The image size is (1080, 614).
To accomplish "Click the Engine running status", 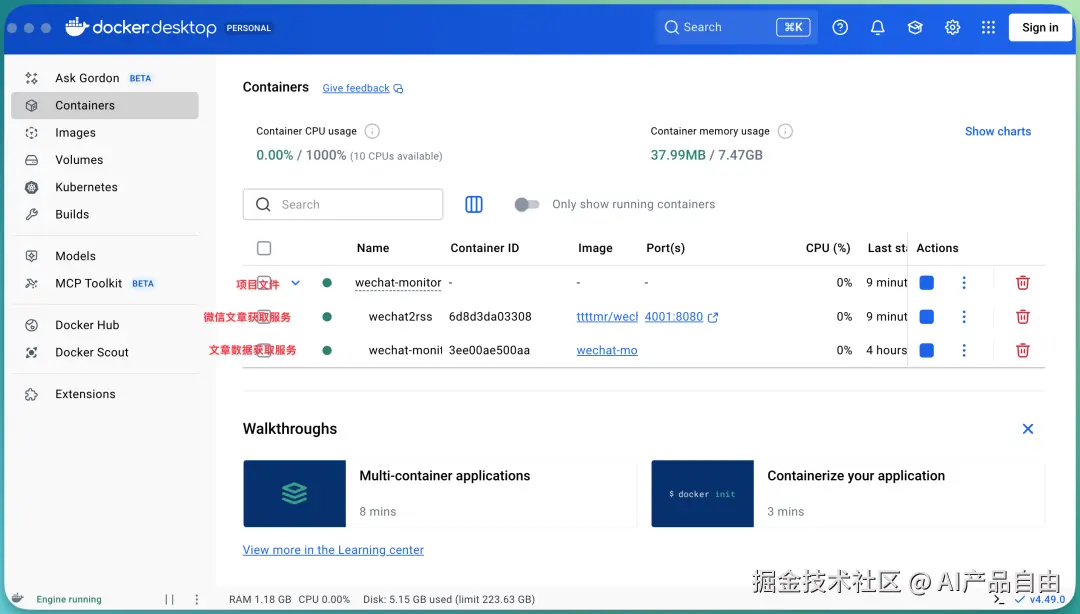I will coord(69,600).
